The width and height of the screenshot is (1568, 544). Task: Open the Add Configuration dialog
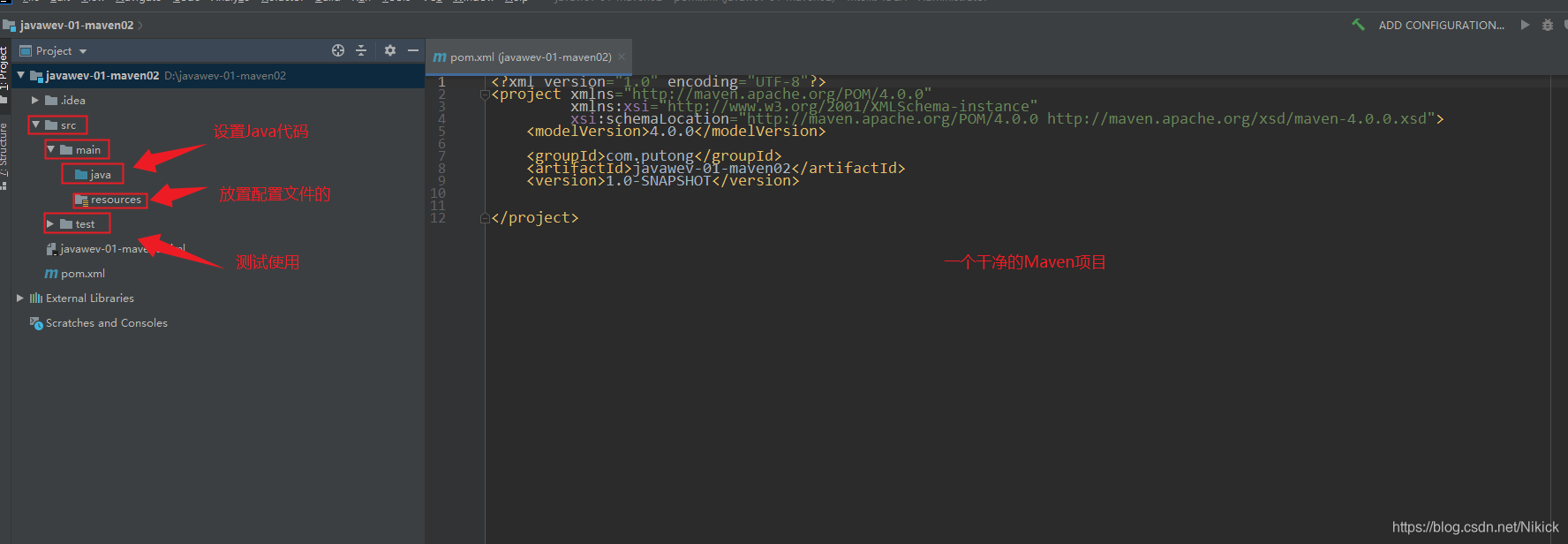1441,25
